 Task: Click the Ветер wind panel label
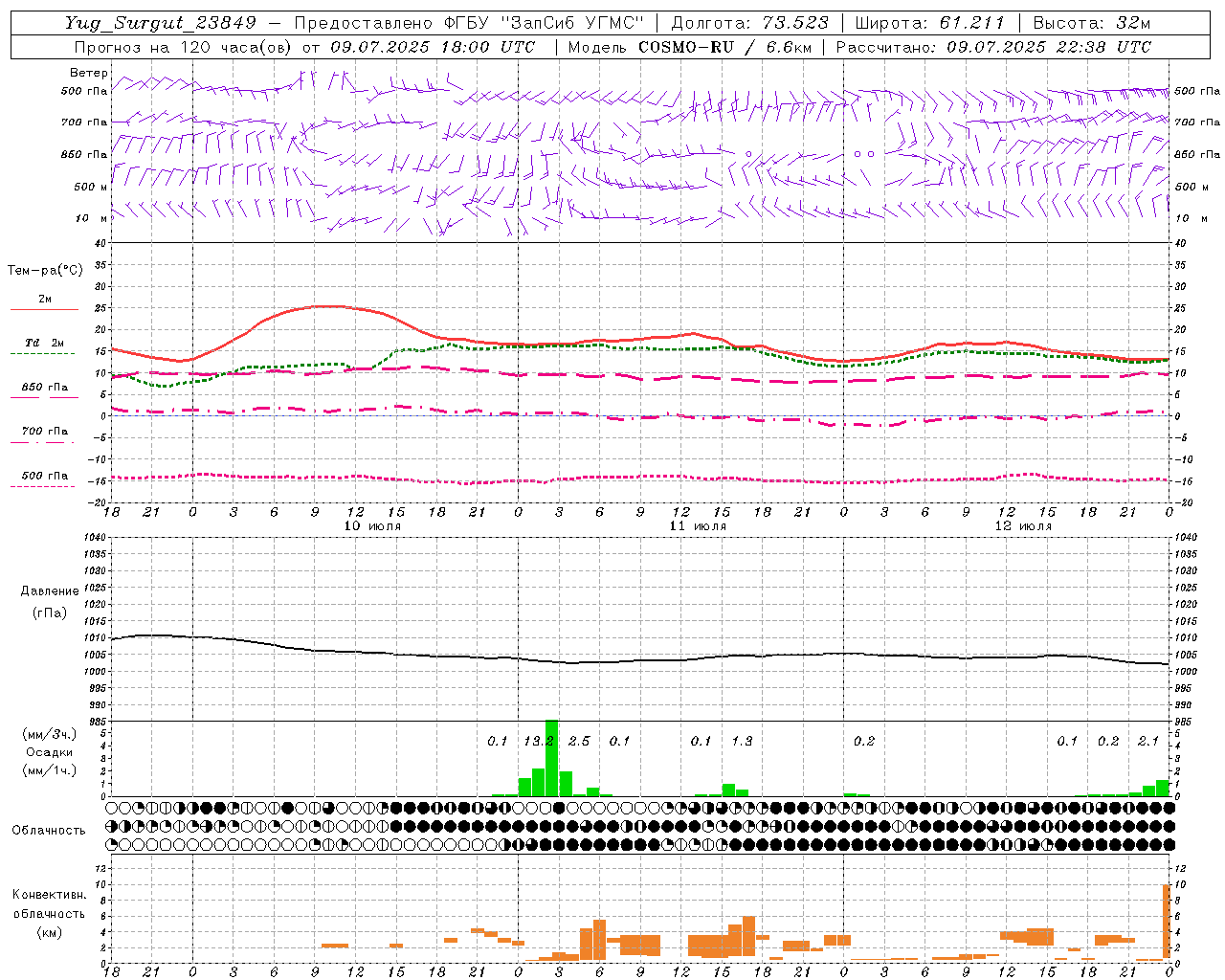[x=88, y=73]
